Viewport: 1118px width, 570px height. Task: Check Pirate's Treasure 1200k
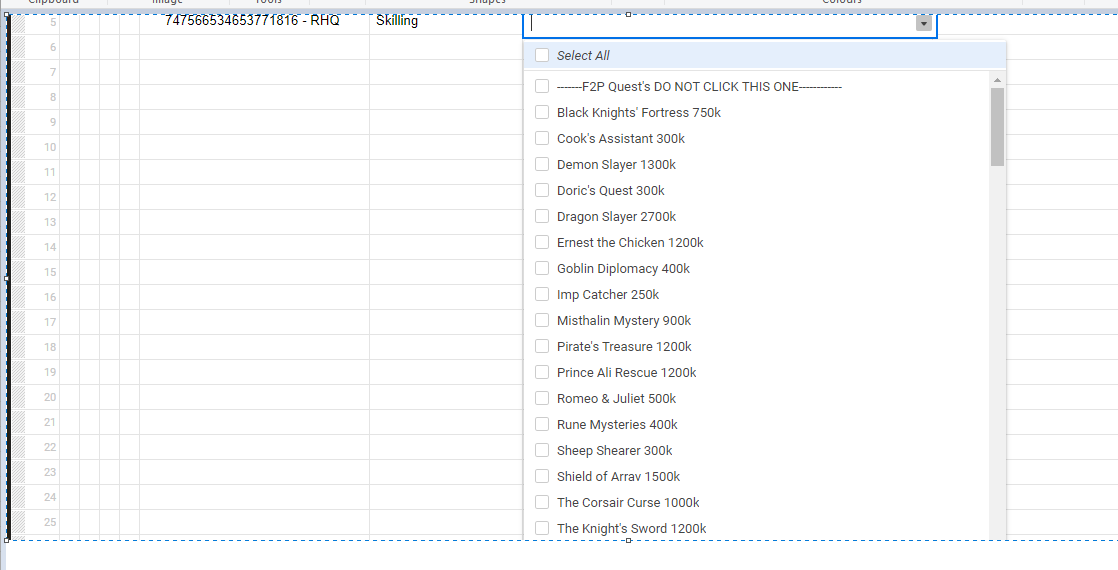coord(542,346)
